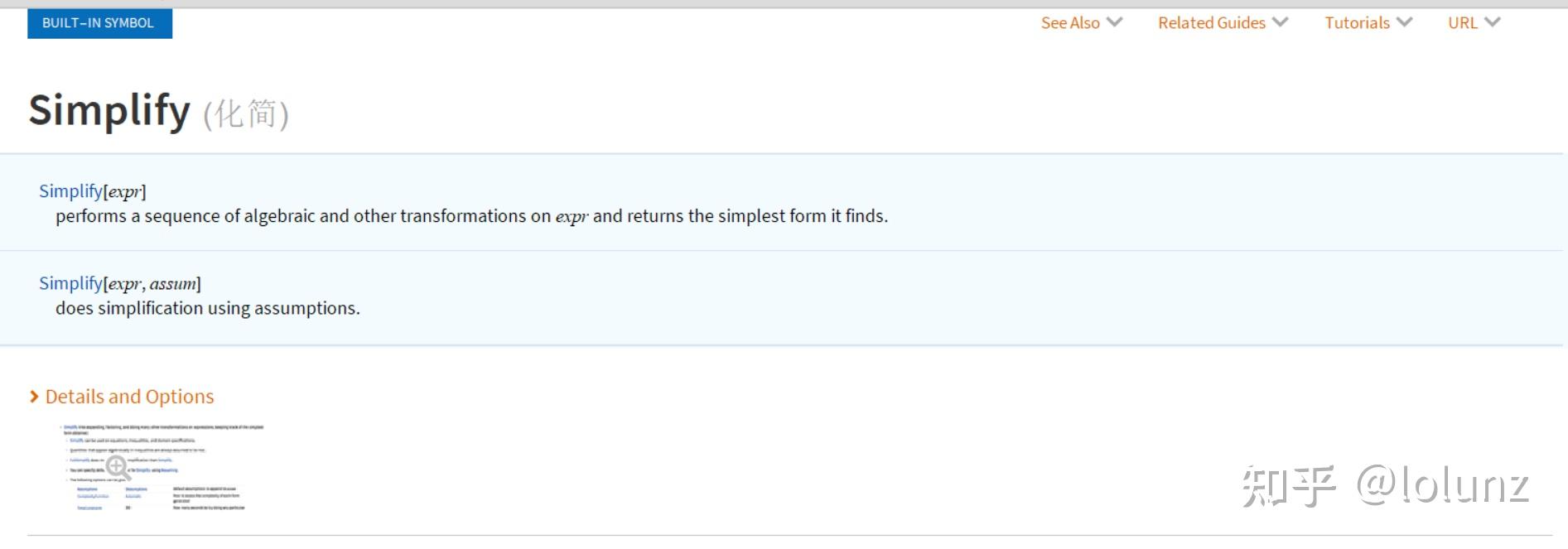Viewport: 1568px width, 549px height.
Task: Click the See Also chevron icon
Action: tap(1115, 22)
